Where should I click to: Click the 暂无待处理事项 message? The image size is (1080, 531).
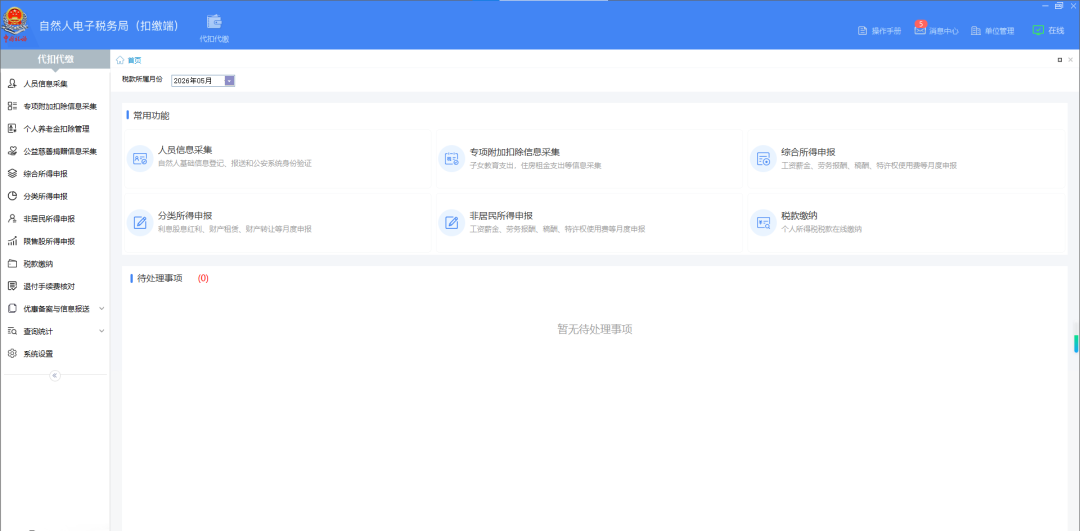pos(594,329)
